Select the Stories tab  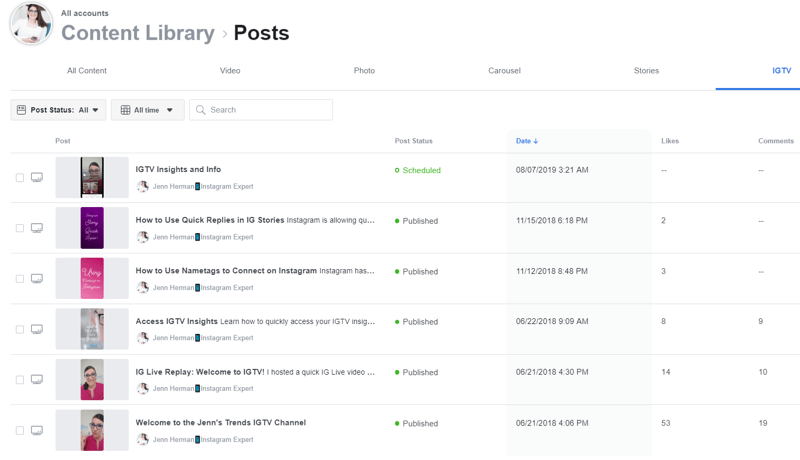point(646,70)
